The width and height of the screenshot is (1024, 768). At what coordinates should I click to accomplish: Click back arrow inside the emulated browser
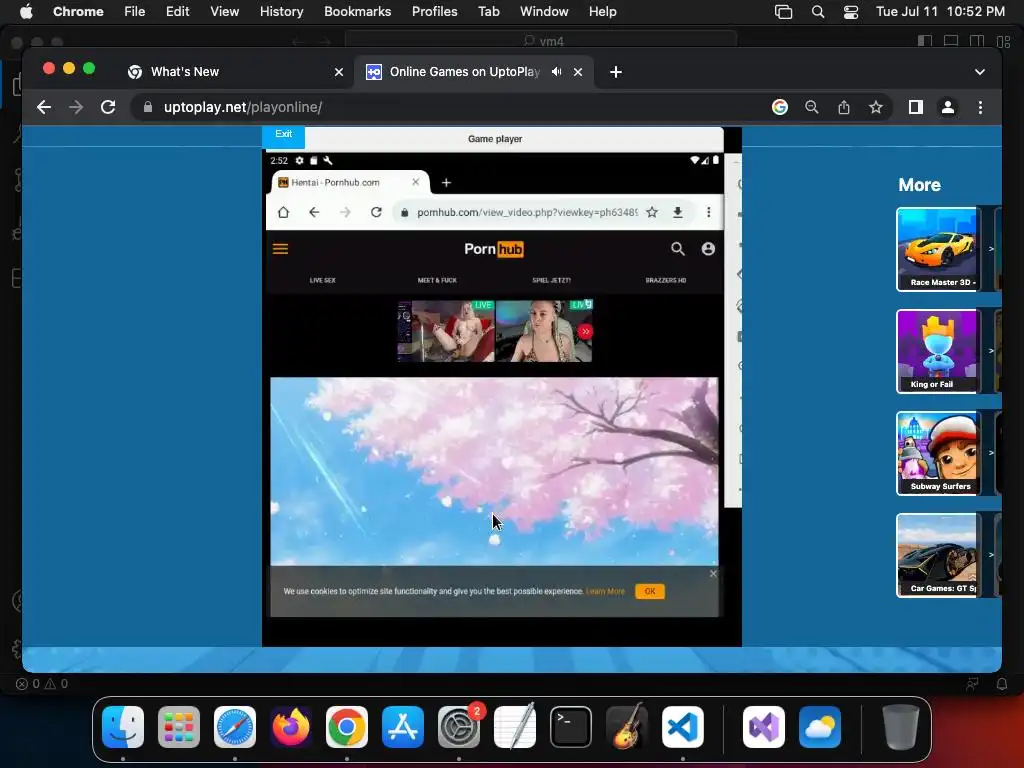coord(314,212)
